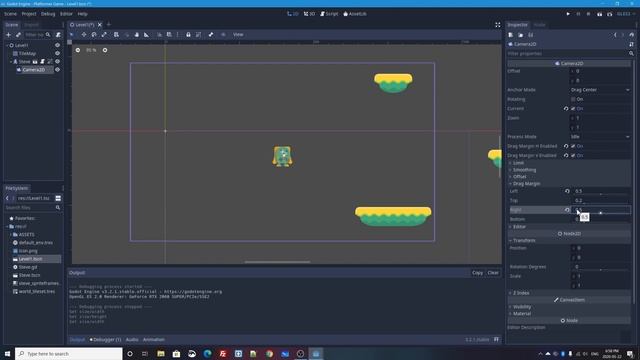Click the instance scene link icon
Viewport: 640px width, 360px height.
pos(18,35)
